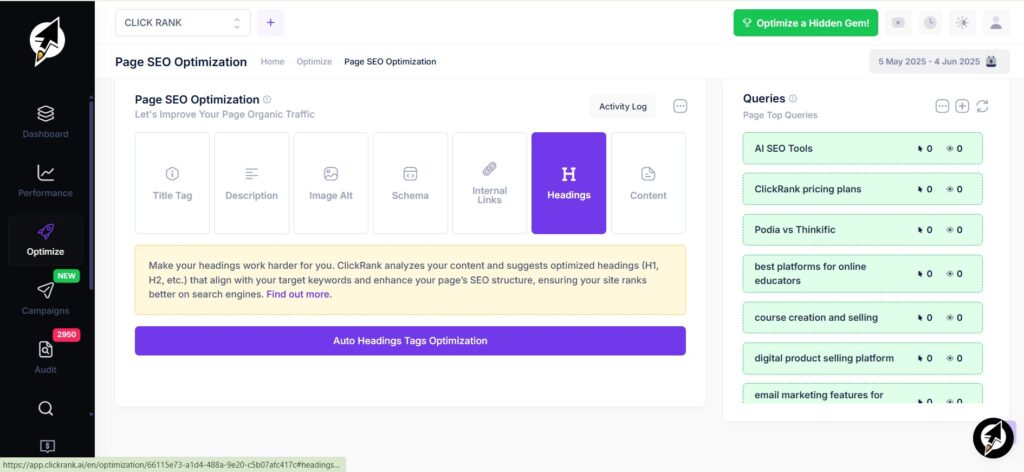Switch to the Description tab
Image resolution: width=1024 pixels, height=472 pixels.
[251, 183]
